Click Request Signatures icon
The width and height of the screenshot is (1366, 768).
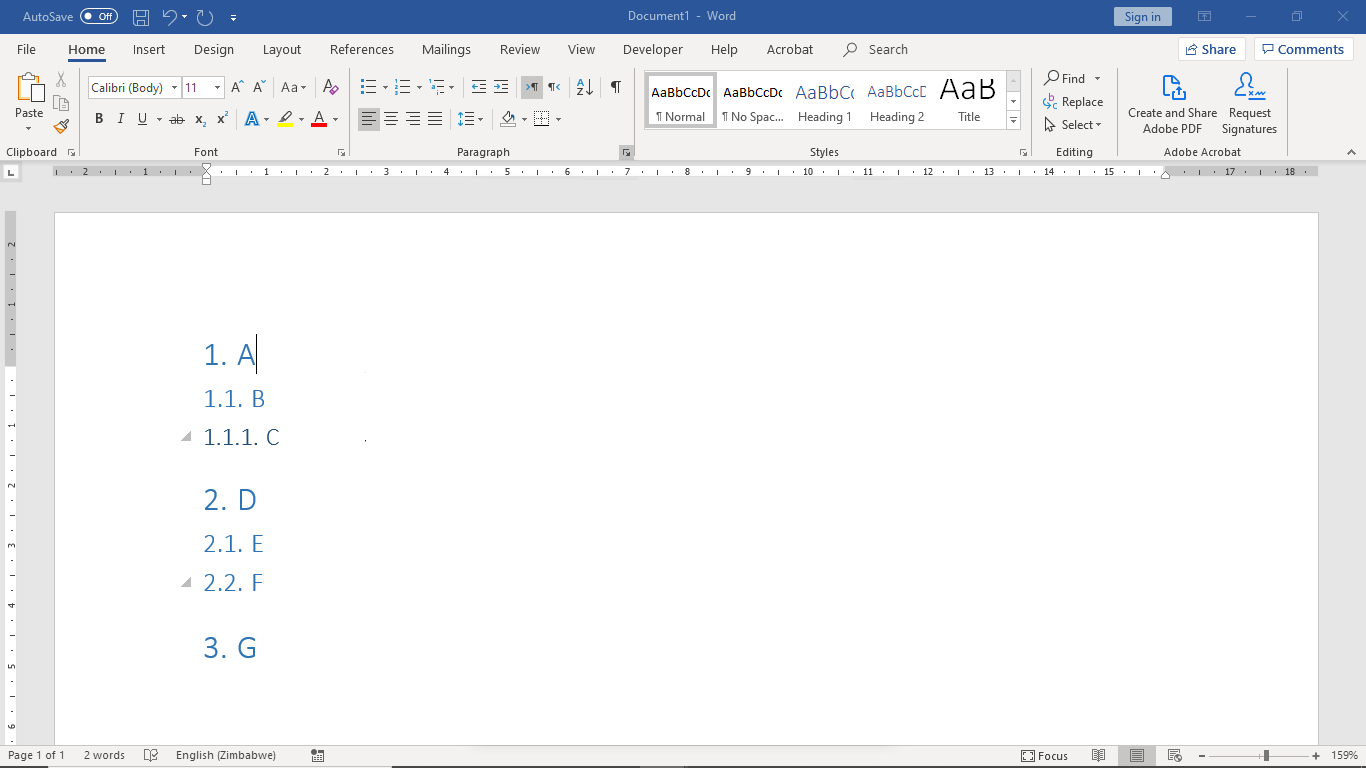point(1250,104)
